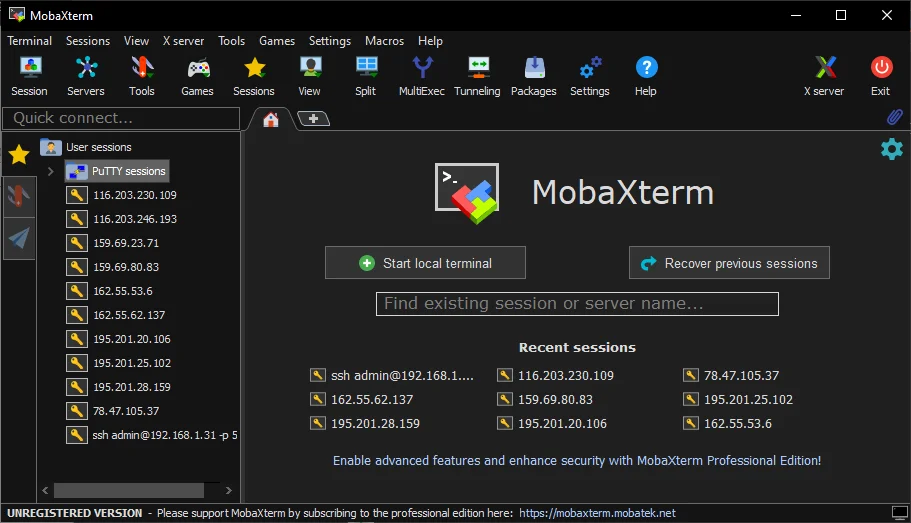
Task: Click Recover previous sessions button
Action: (x=729, y=263)
